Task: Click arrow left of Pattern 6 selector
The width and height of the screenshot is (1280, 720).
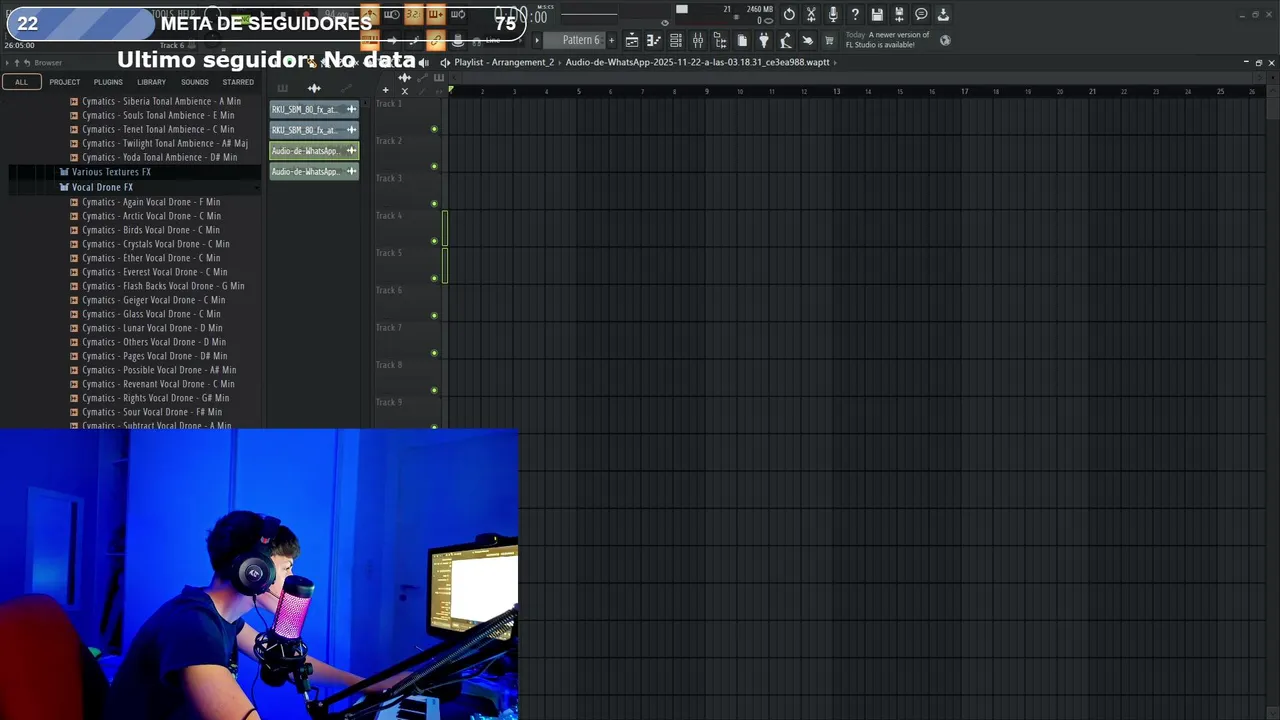Action: (537, 40)
